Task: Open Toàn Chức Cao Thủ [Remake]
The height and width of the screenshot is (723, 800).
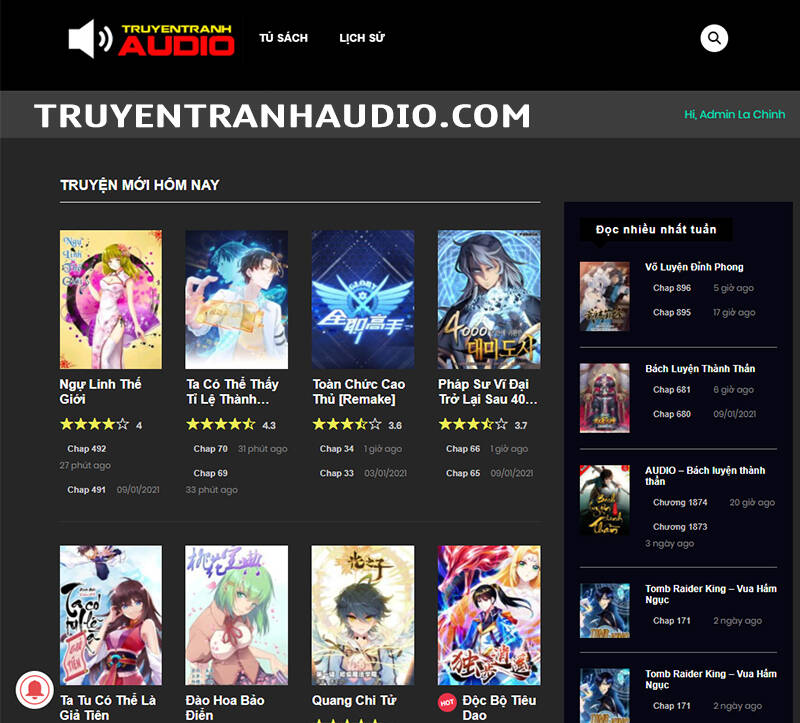Action: (360, 391)
